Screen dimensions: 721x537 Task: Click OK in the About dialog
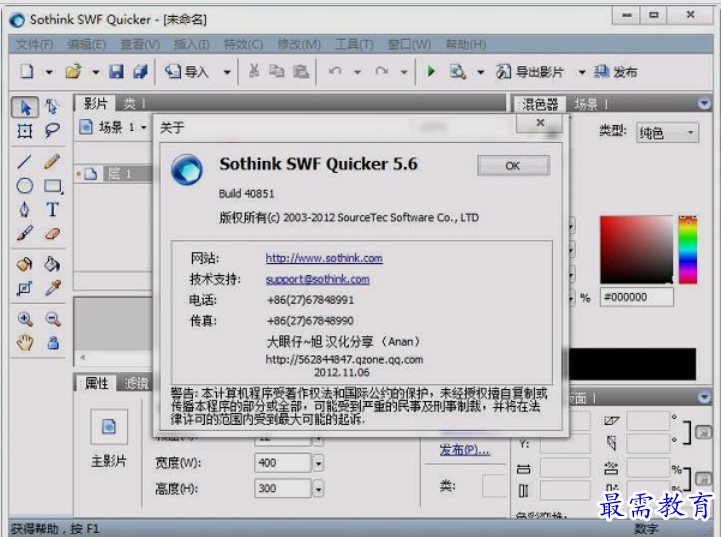(x=513, y=166)
